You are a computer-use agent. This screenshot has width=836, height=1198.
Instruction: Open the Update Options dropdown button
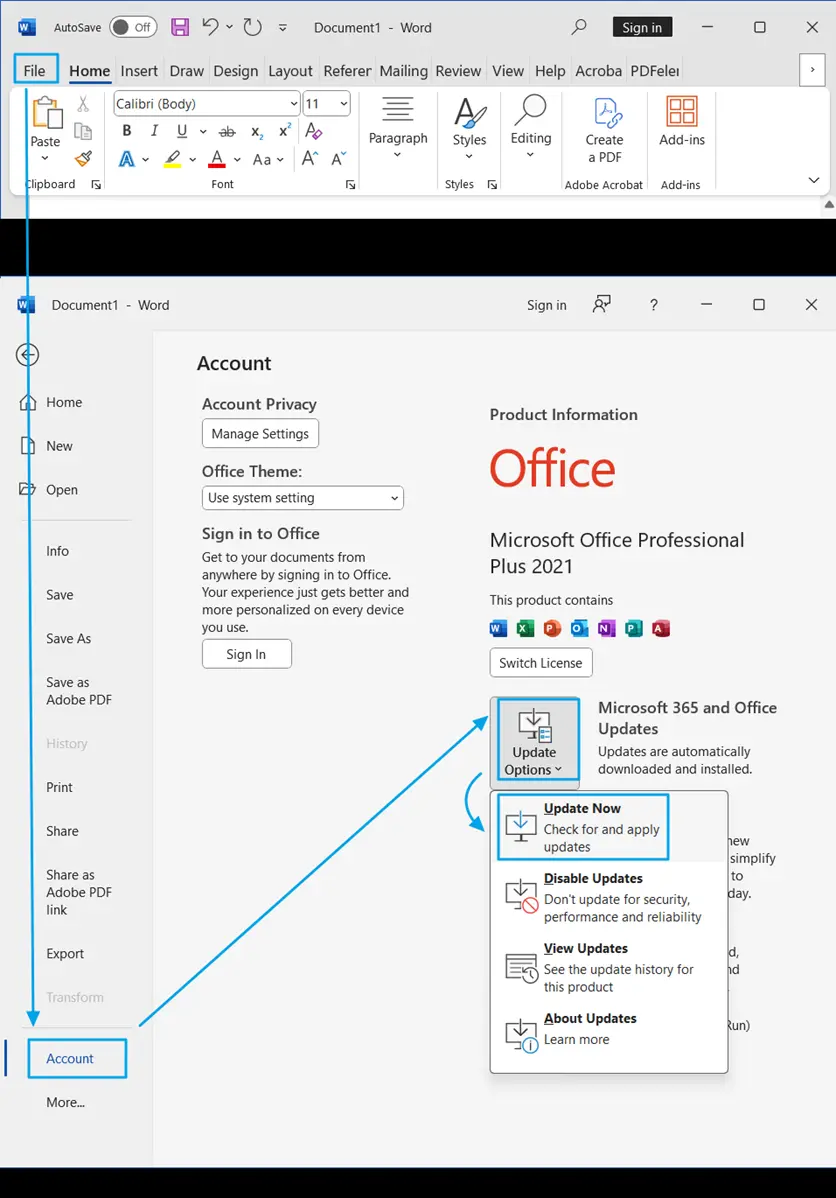tap(534, 740)
